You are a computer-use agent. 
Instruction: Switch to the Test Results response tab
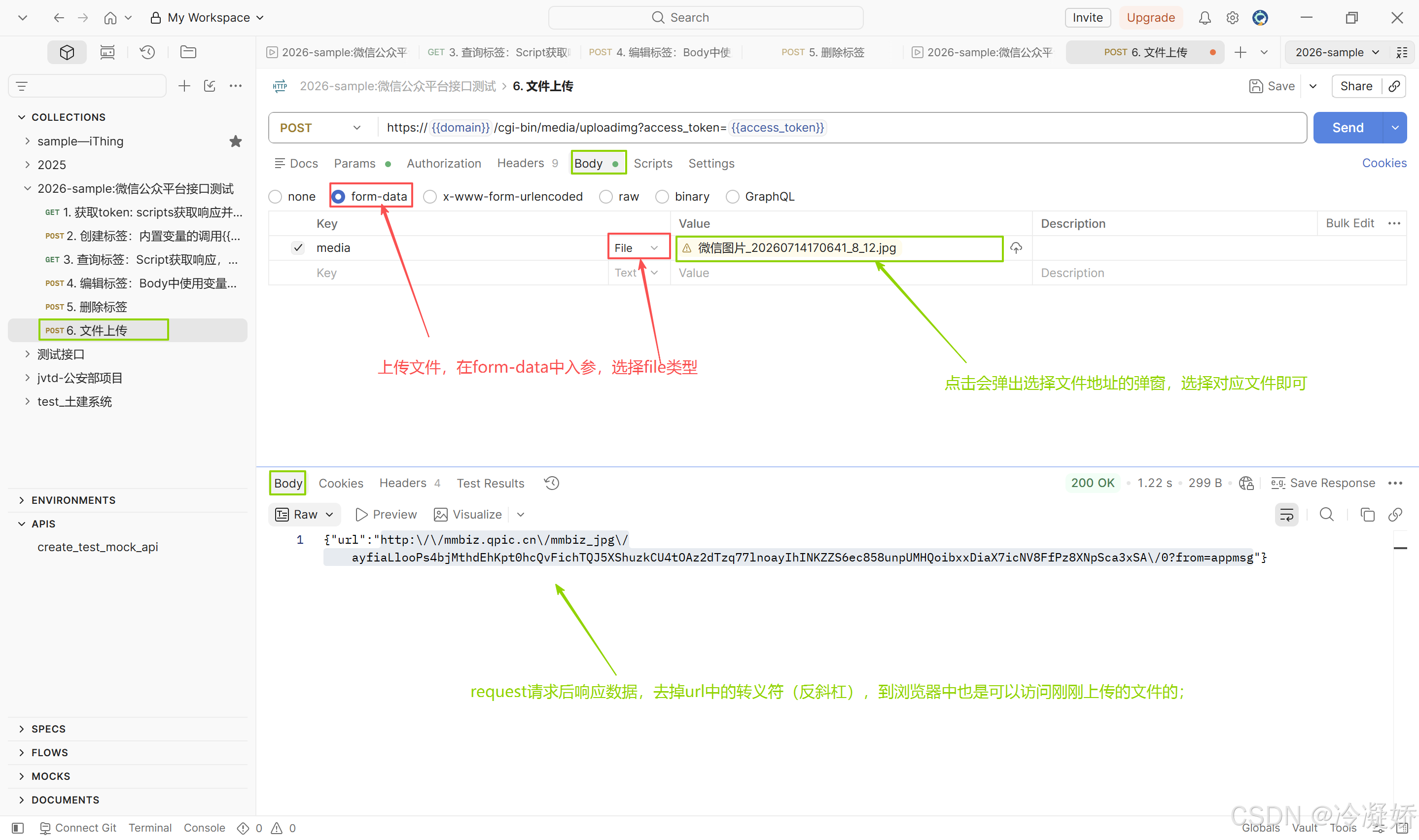[490, 484]
